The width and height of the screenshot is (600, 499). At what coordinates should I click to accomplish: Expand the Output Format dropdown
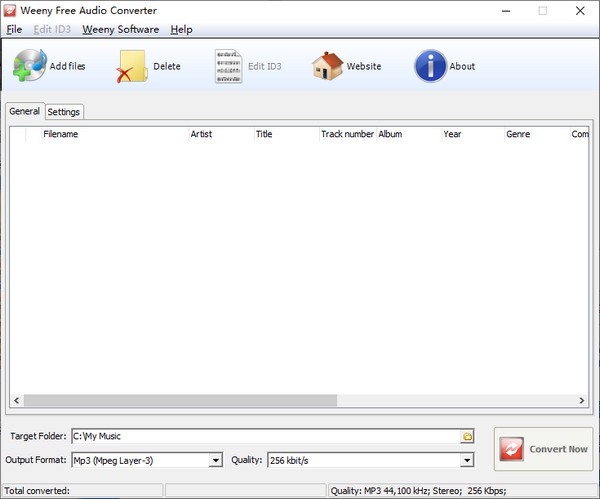[215, 460]
